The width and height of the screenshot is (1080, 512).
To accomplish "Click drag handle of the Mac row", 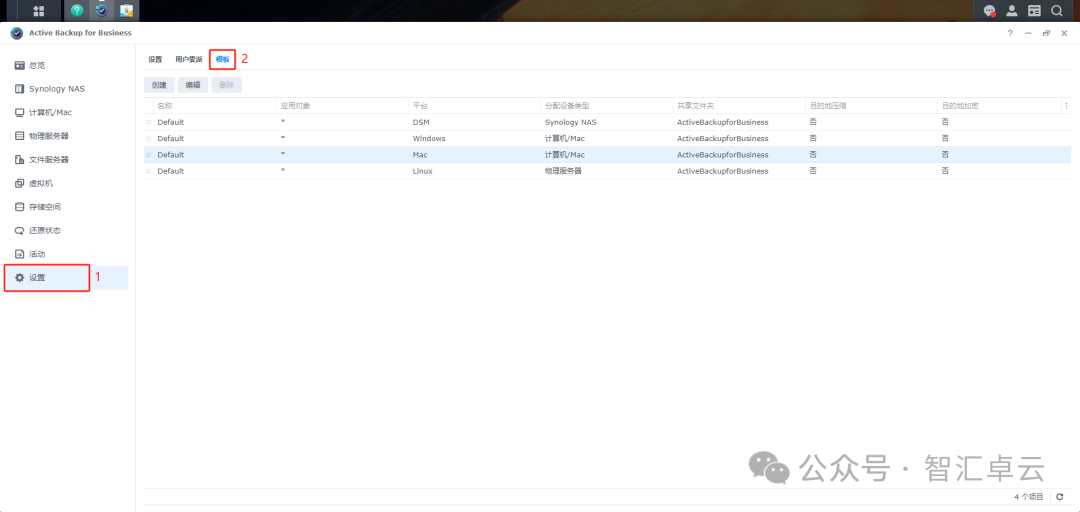I will tap(149, 155).
